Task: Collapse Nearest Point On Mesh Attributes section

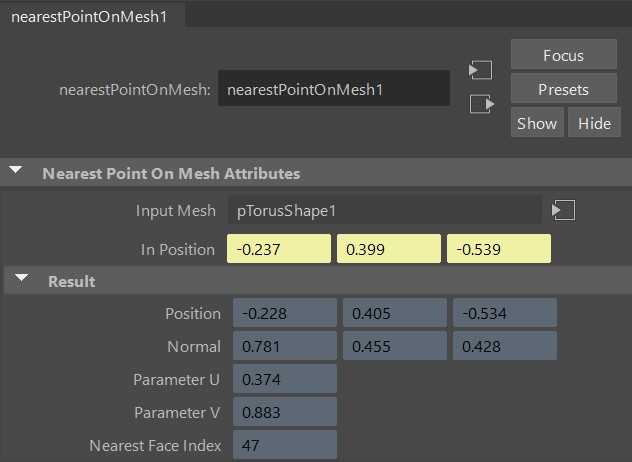Action: click(16, 170)
